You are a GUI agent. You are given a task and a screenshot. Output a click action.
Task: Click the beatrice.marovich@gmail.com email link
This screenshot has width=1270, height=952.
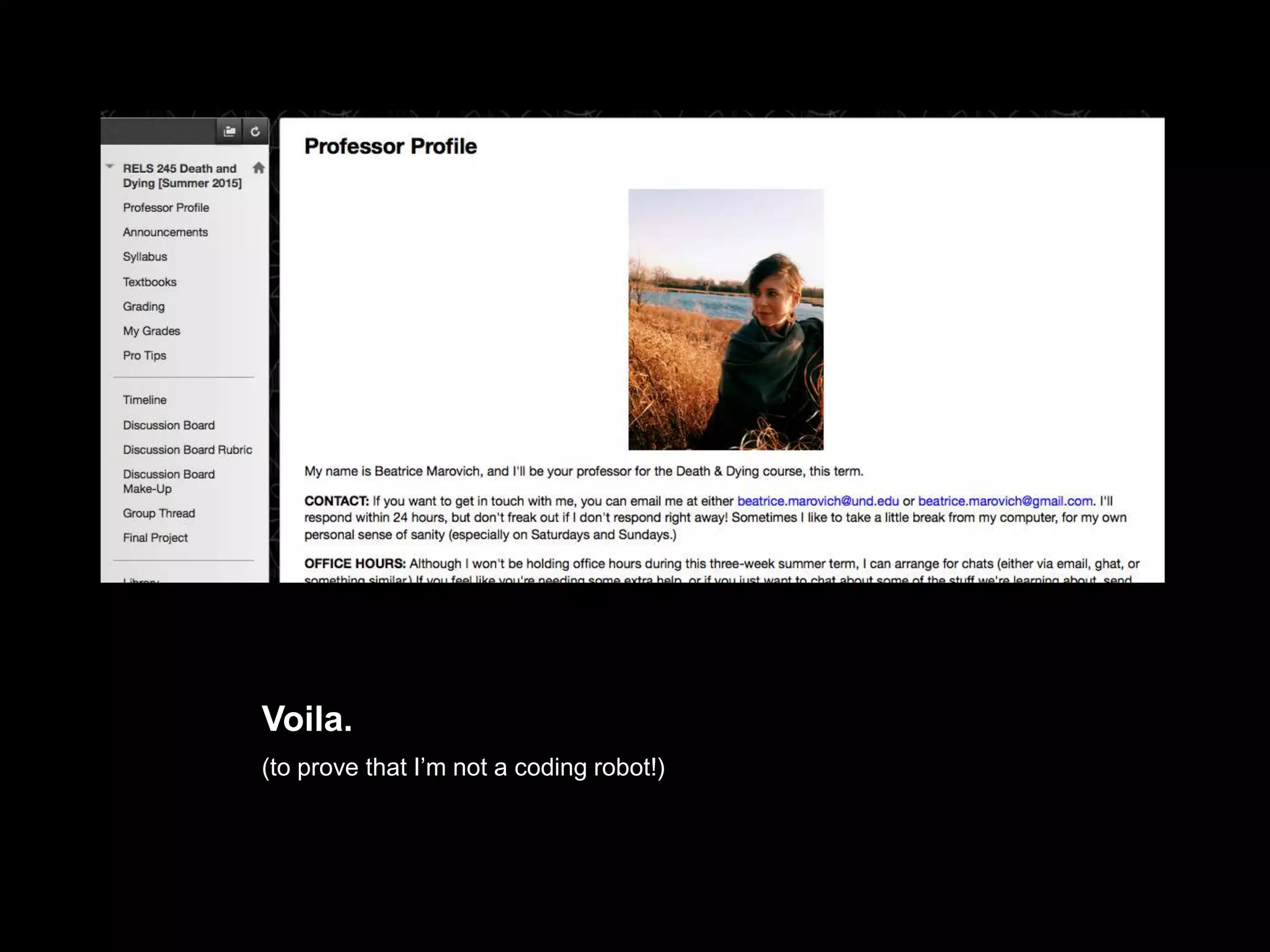coord(1005,501)
